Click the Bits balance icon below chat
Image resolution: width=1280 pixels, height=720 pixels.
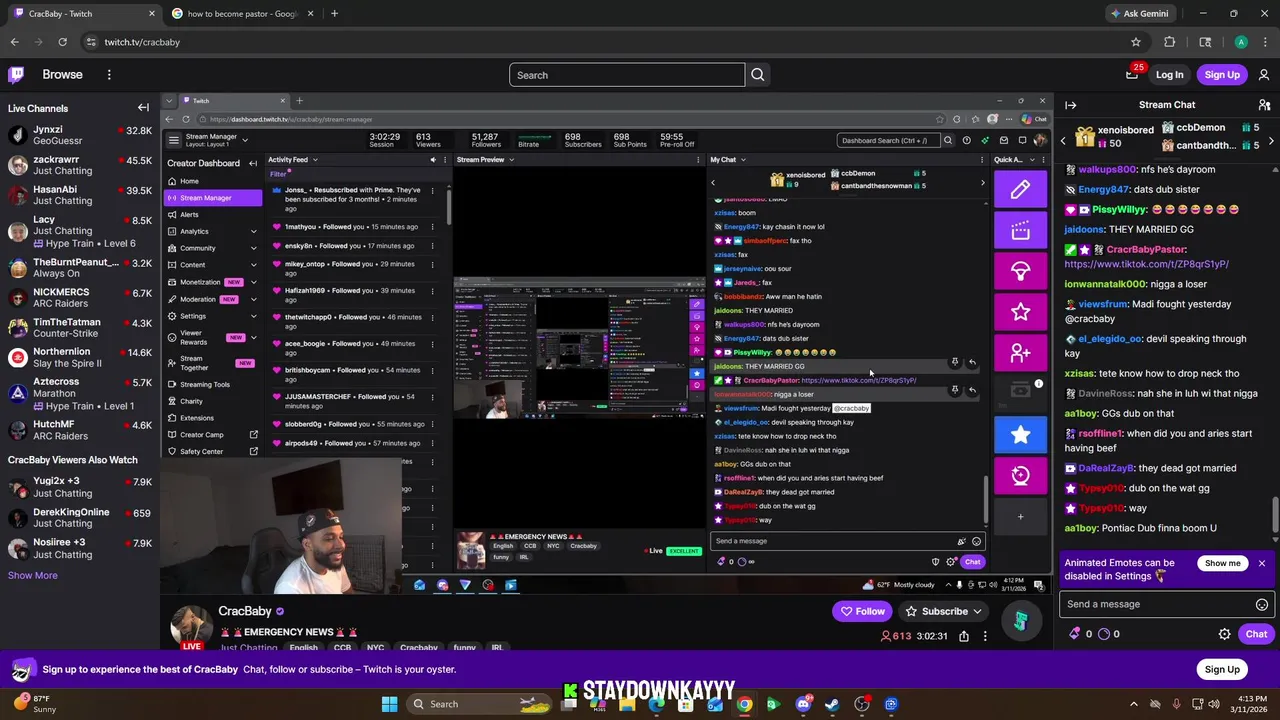tap(1075, 634)
